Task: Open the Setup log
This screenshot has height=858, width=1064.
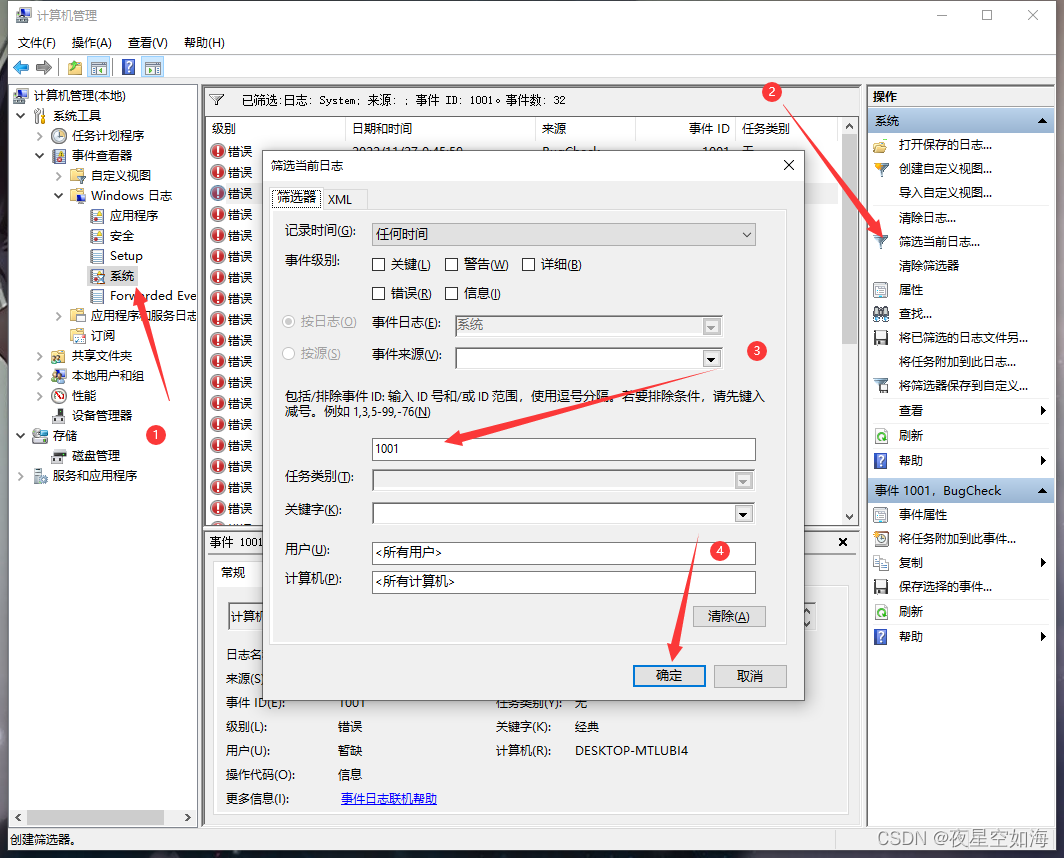Action: pos(126,256)
